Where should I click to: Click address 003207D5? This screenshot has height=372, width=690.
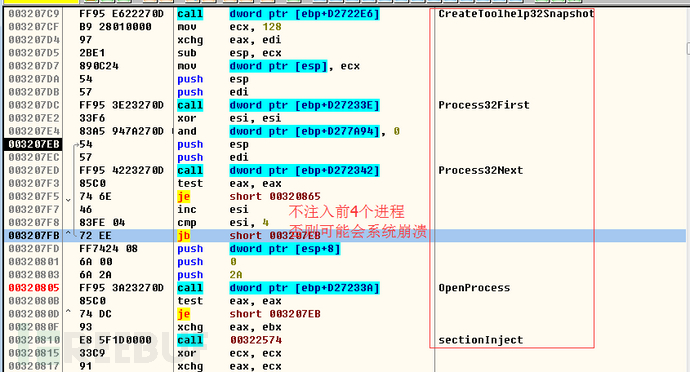pos(34,53)
